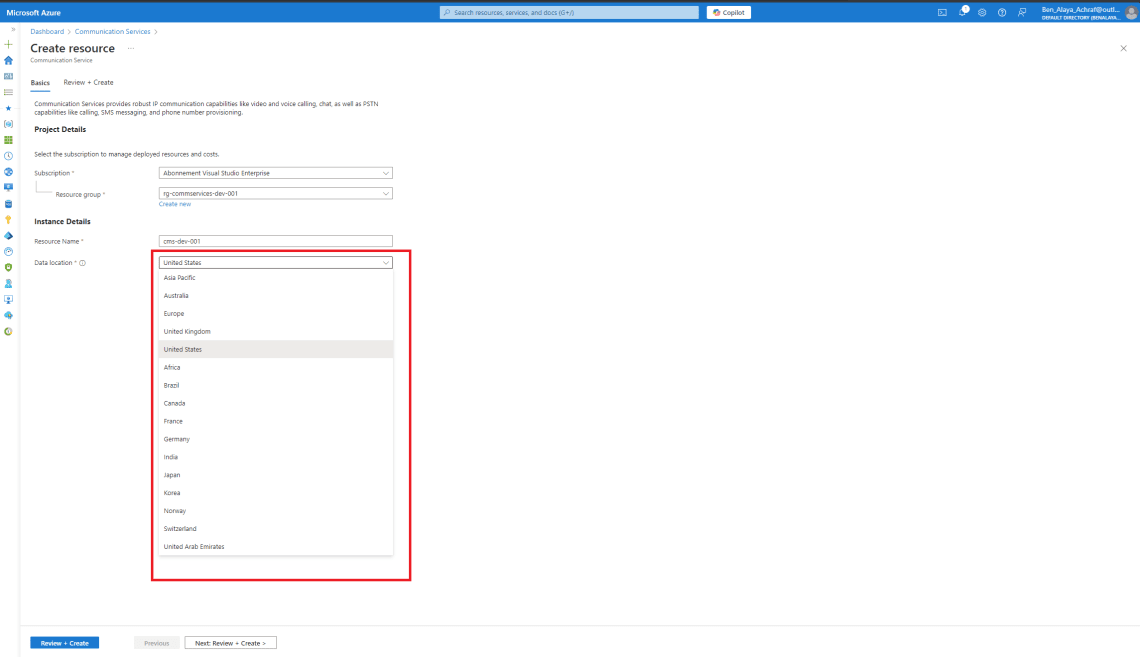The width and height of the screenshot is (1140, 657).
Task: Open the Feedback icon in the top bar
Action: (1022, 12)
